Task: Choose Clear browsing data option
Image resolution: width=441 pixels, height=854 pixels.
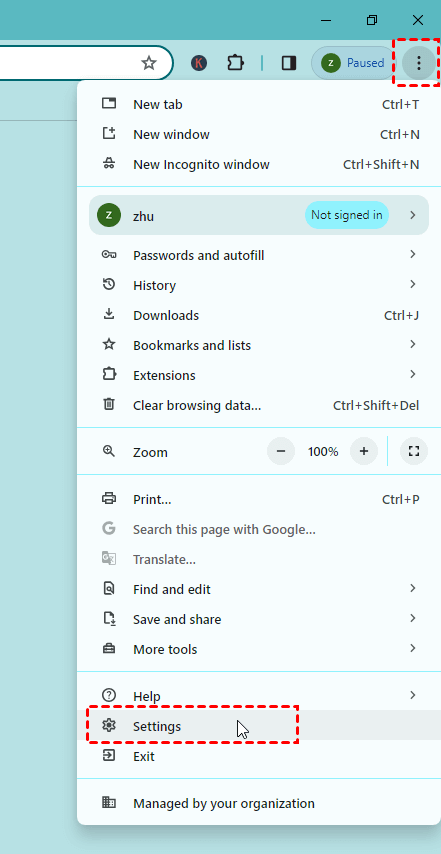Action: [x=259, y=405]
